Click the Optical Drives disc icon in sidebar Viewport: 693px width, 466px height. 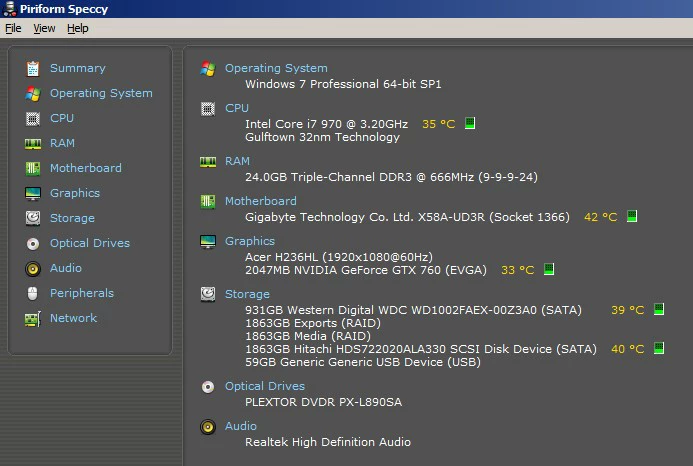point(33,244)
